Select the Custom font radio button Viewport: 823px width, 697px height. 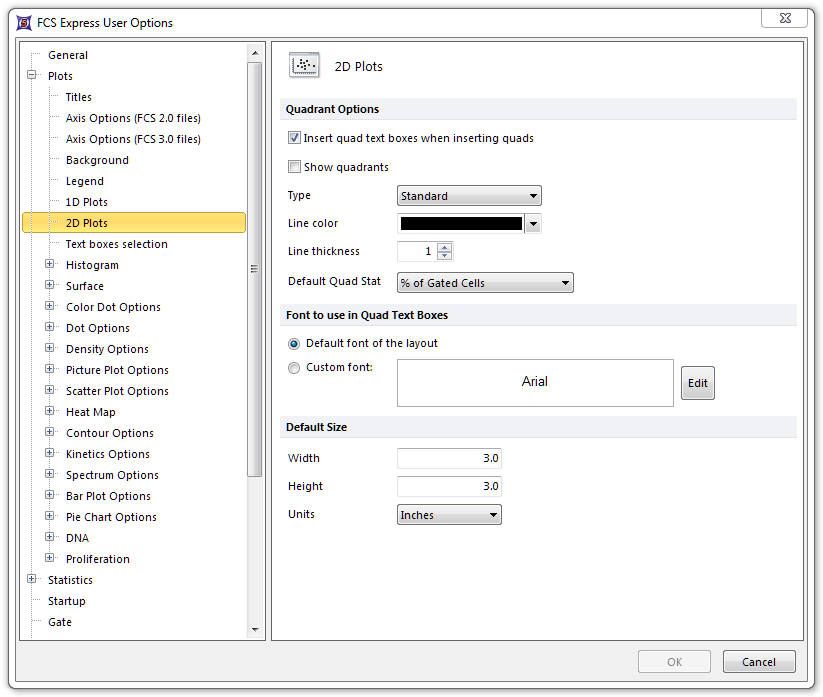point(294,368)
